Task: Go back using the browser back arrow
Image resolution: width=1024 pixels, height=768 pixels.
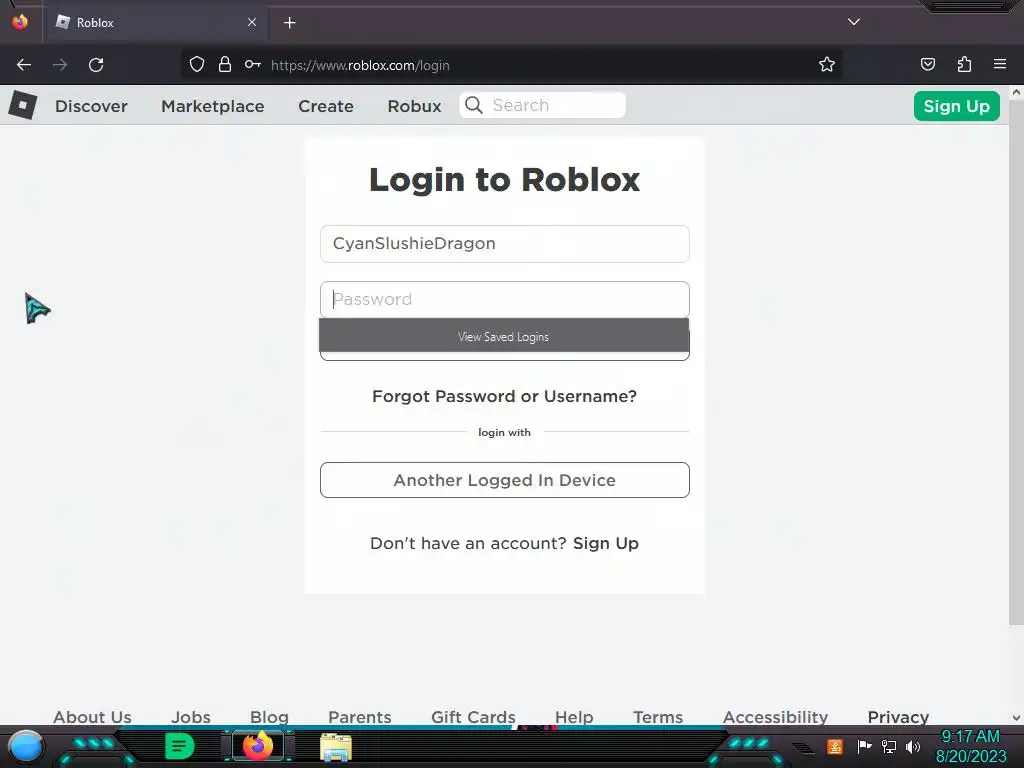Action: coord(24,65)
